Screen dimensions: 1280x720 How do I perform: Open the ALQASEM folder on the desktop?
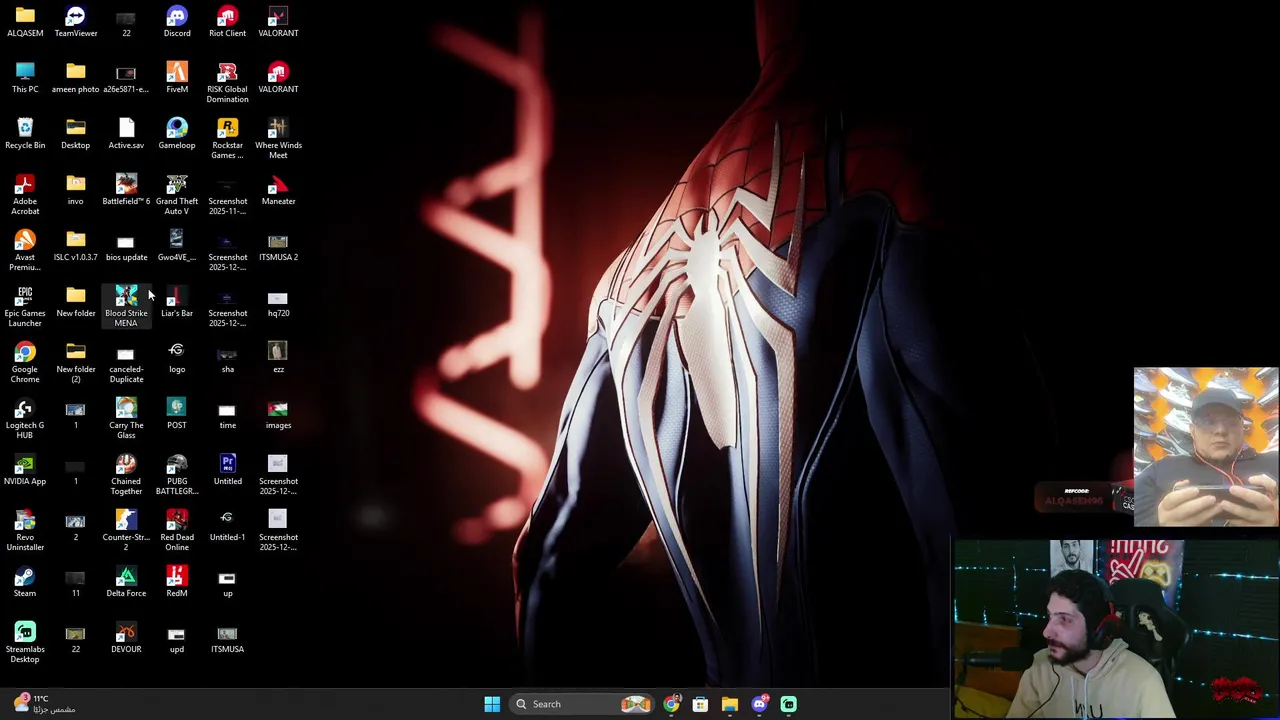tap(25, 21)
